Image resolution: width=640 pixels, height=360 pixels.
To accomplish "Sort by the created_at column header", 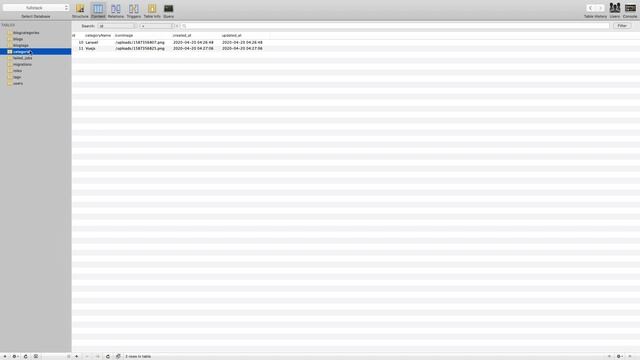I will [x=182, y=36].
